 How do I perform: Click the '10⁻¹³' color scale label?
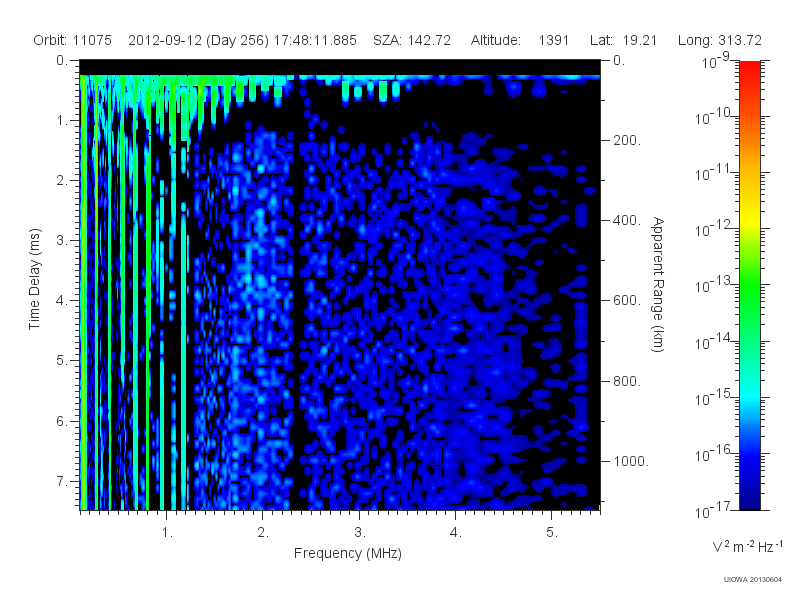(714, 286)
